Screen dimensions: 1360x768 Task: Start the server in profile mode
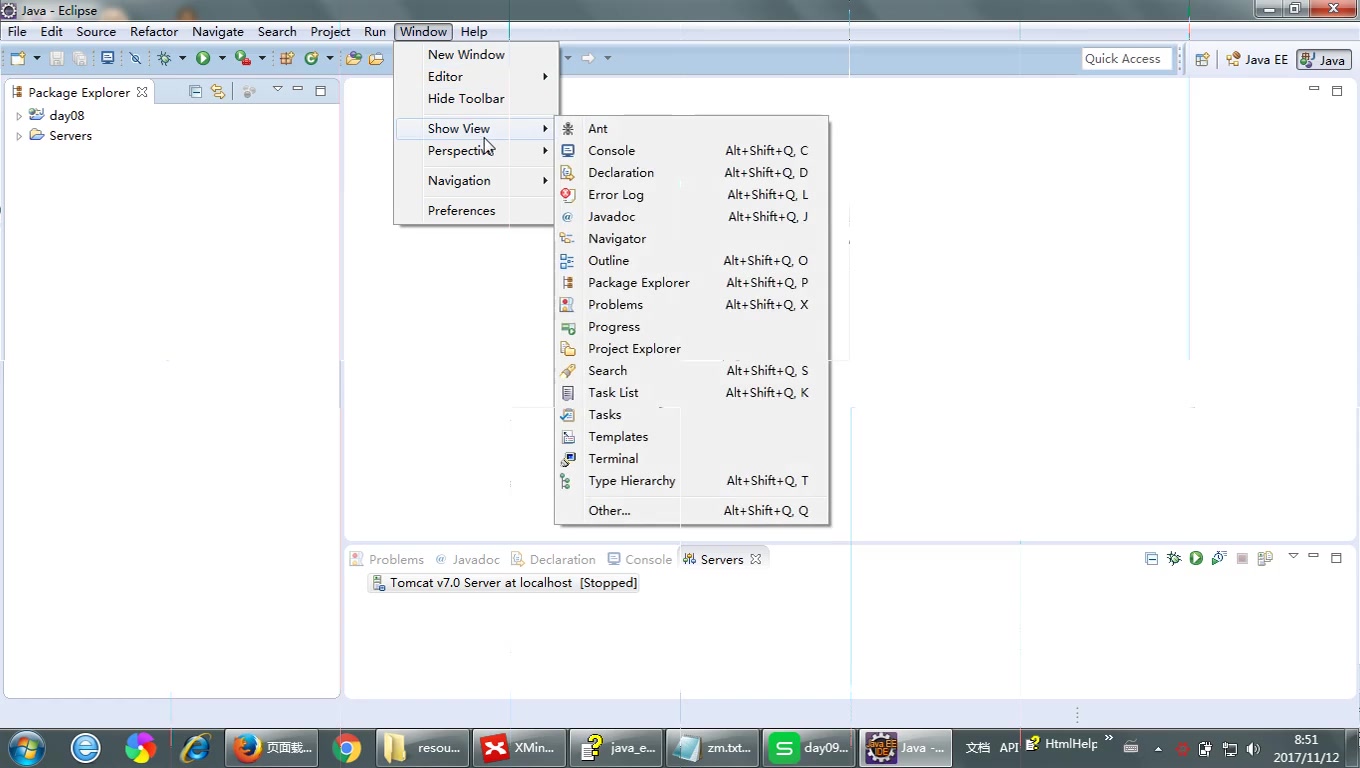(1219, 559)
